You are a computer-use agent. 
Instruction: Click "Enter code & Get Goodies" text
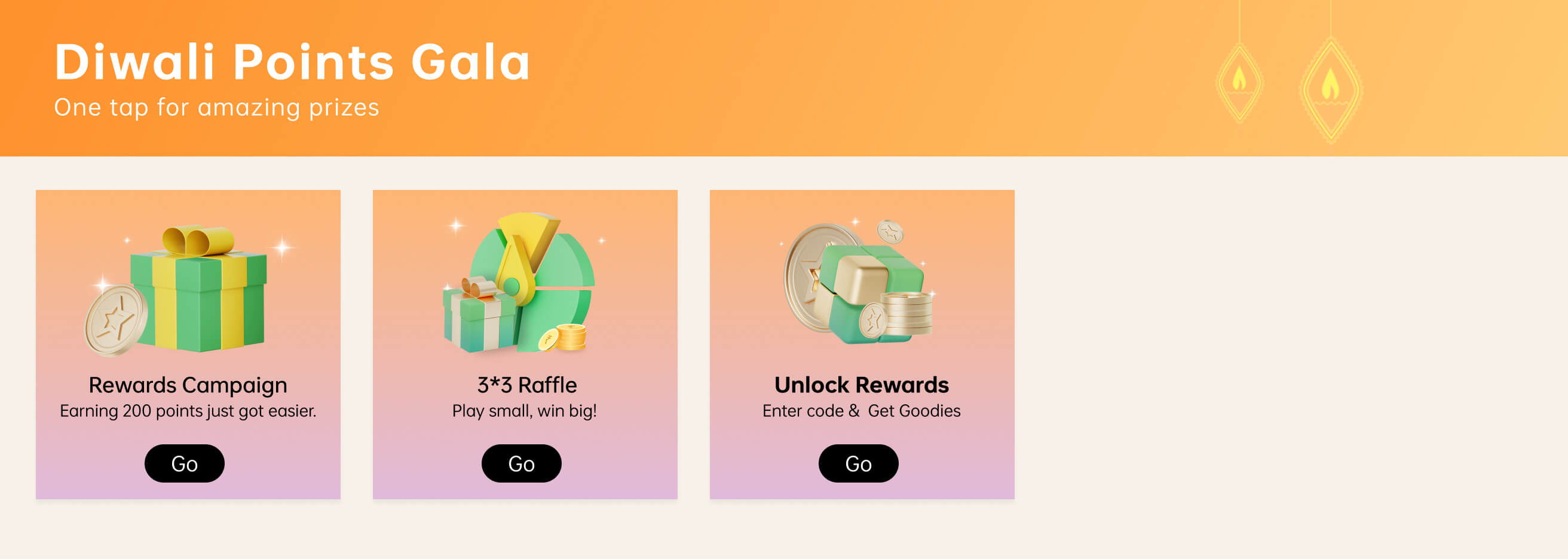(x=861, y=411)
